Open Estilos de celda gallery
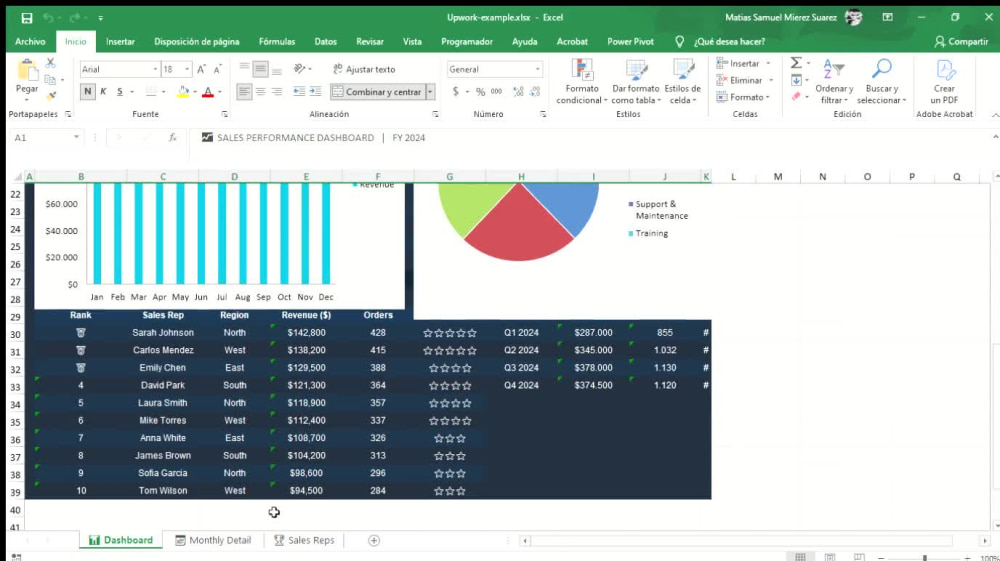The image size is (1000, 561). (682, 81)
